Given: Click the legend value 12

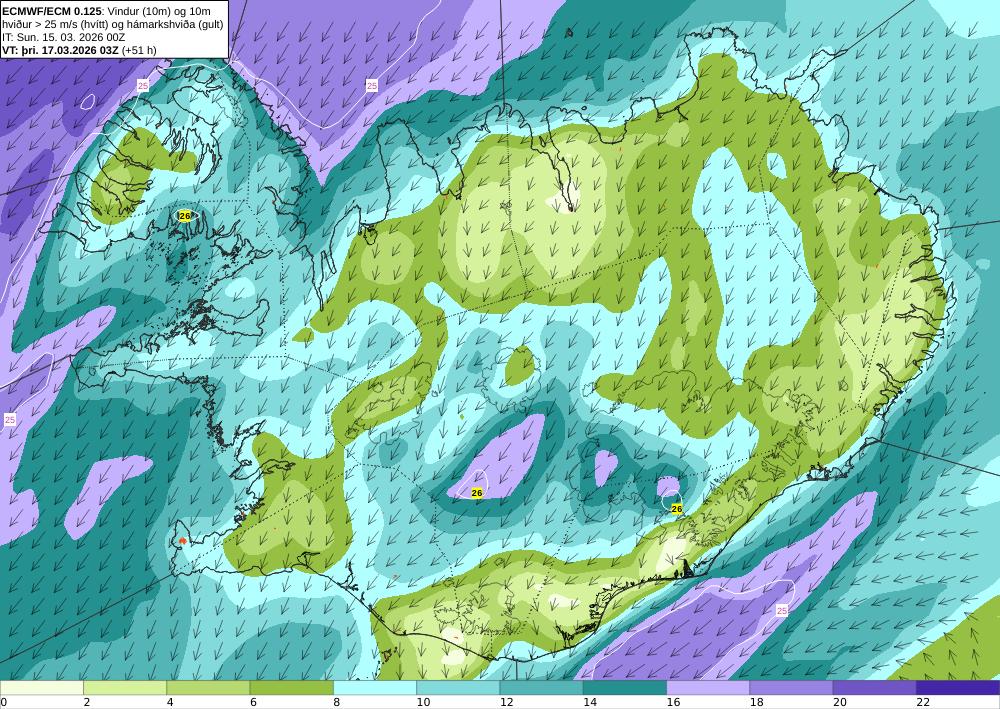Looking at the screenshot, I should pos(506,703).
